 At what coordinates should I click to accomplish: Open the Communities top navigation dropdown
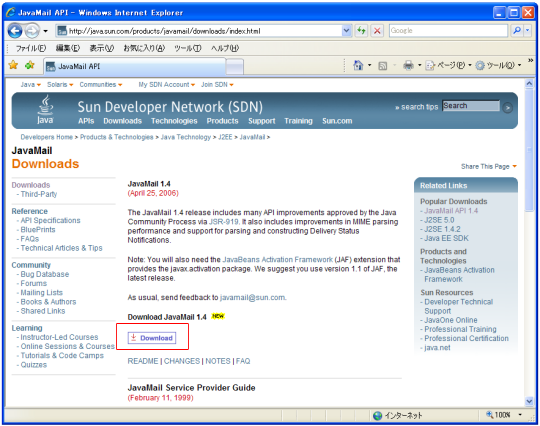point(101,85)
